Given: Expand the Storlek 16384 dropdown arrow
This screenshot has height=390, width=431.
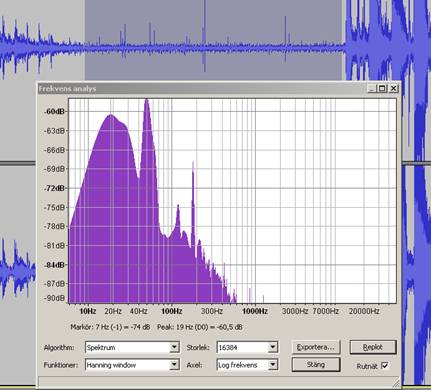Looking at the screenshot, I should pyautogui.click(x=272, y=347).
